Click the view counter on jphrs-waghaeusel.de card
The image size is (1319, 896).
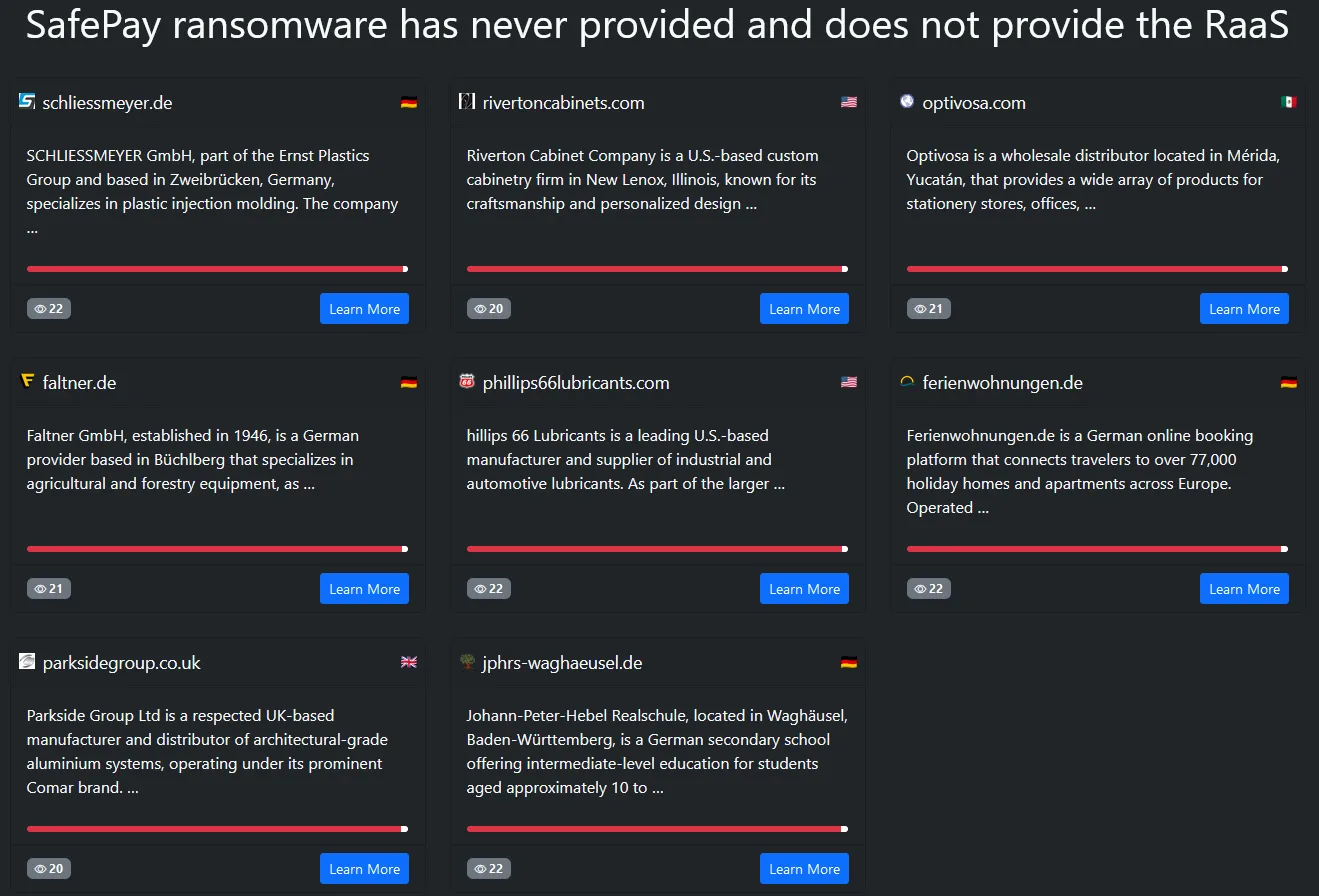(489, 869)
